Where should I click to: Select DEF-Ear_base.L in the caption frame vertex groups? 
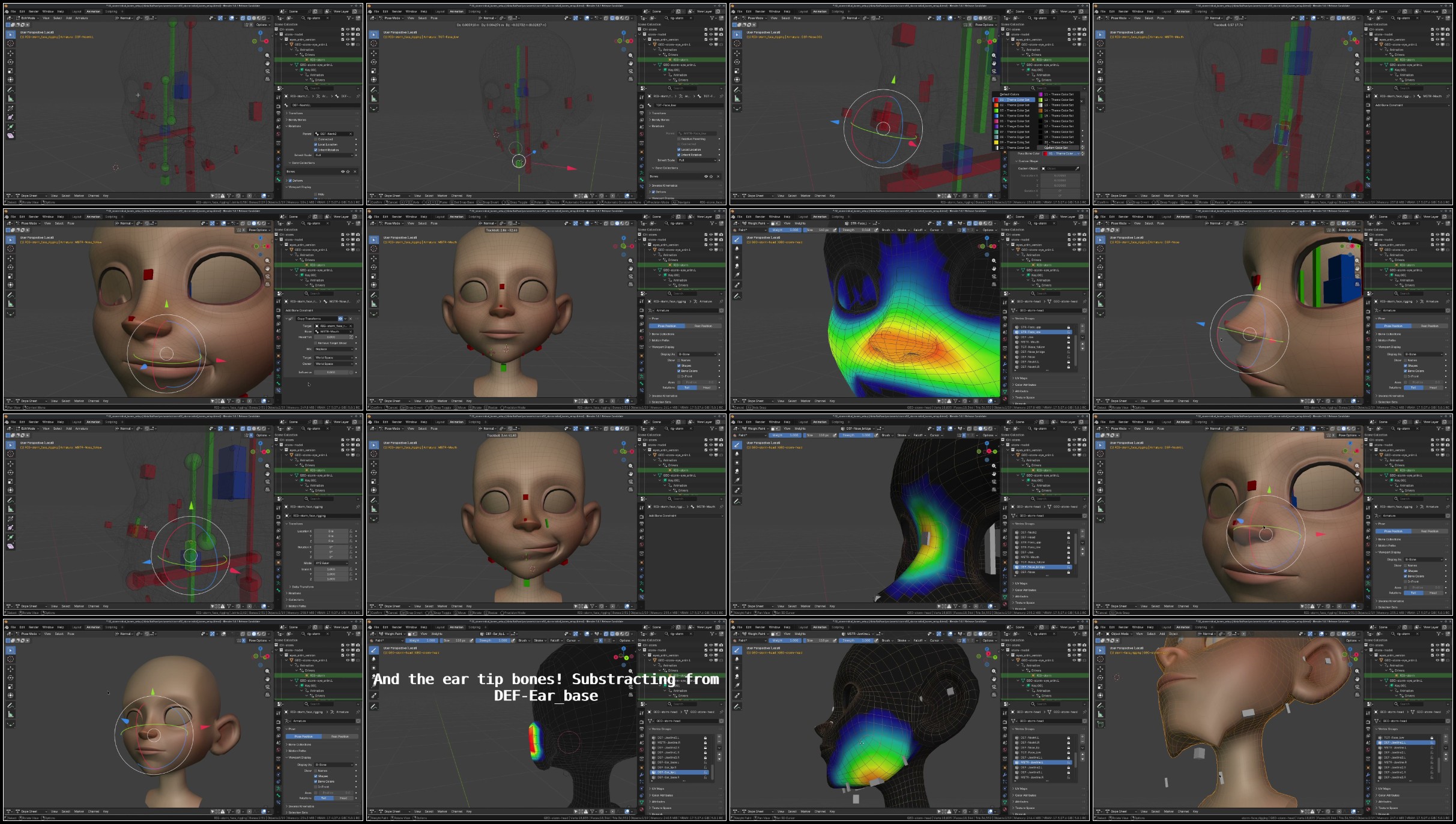click(679, 762)
